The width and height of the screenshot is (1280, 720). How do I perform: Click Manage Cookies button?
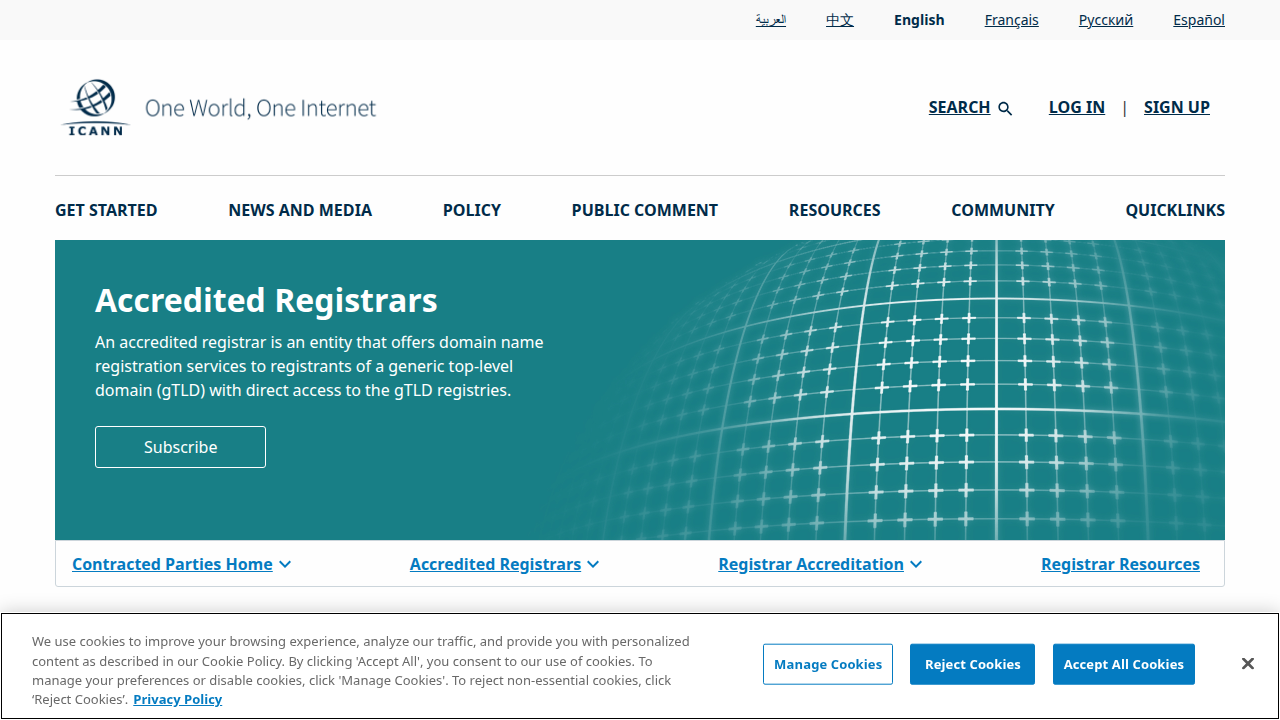point(828,664)
